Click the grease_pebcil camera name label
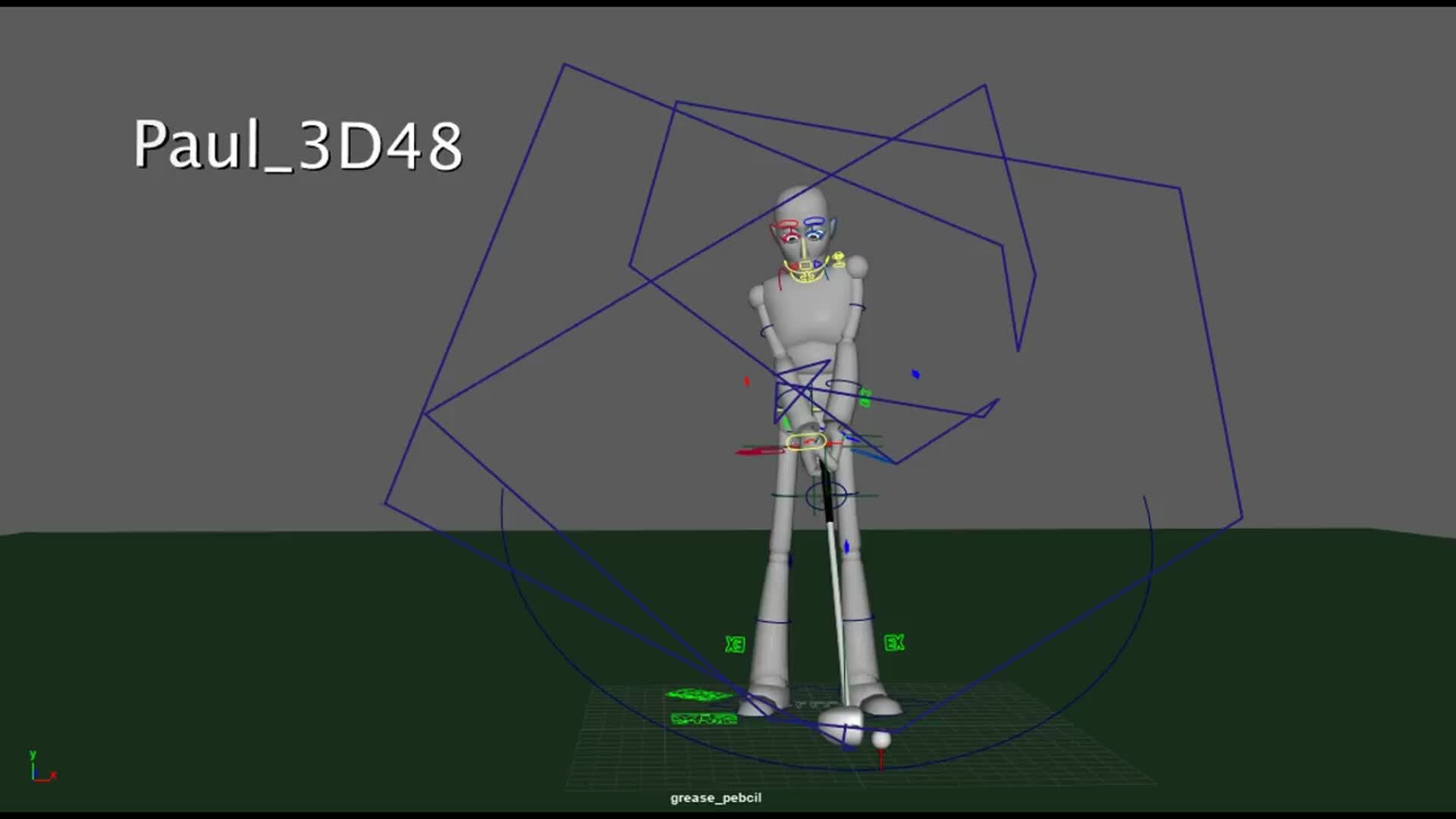 (715, 798)
